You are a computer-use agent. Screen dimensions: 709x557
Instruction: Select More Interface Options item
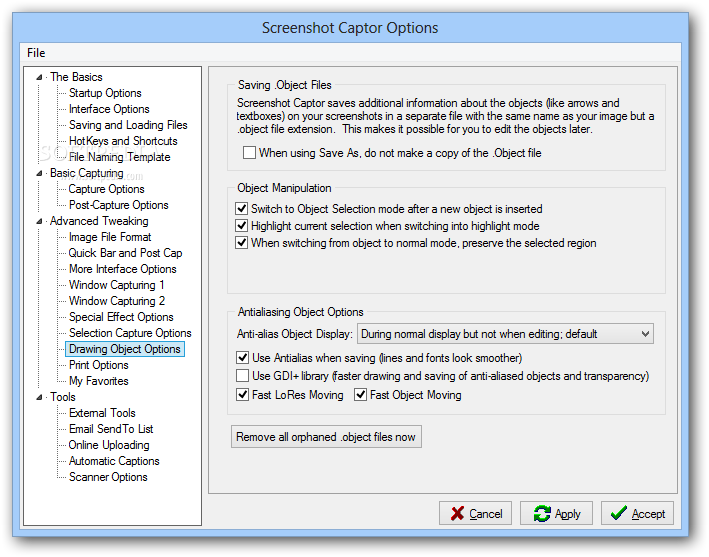[123, 269]
